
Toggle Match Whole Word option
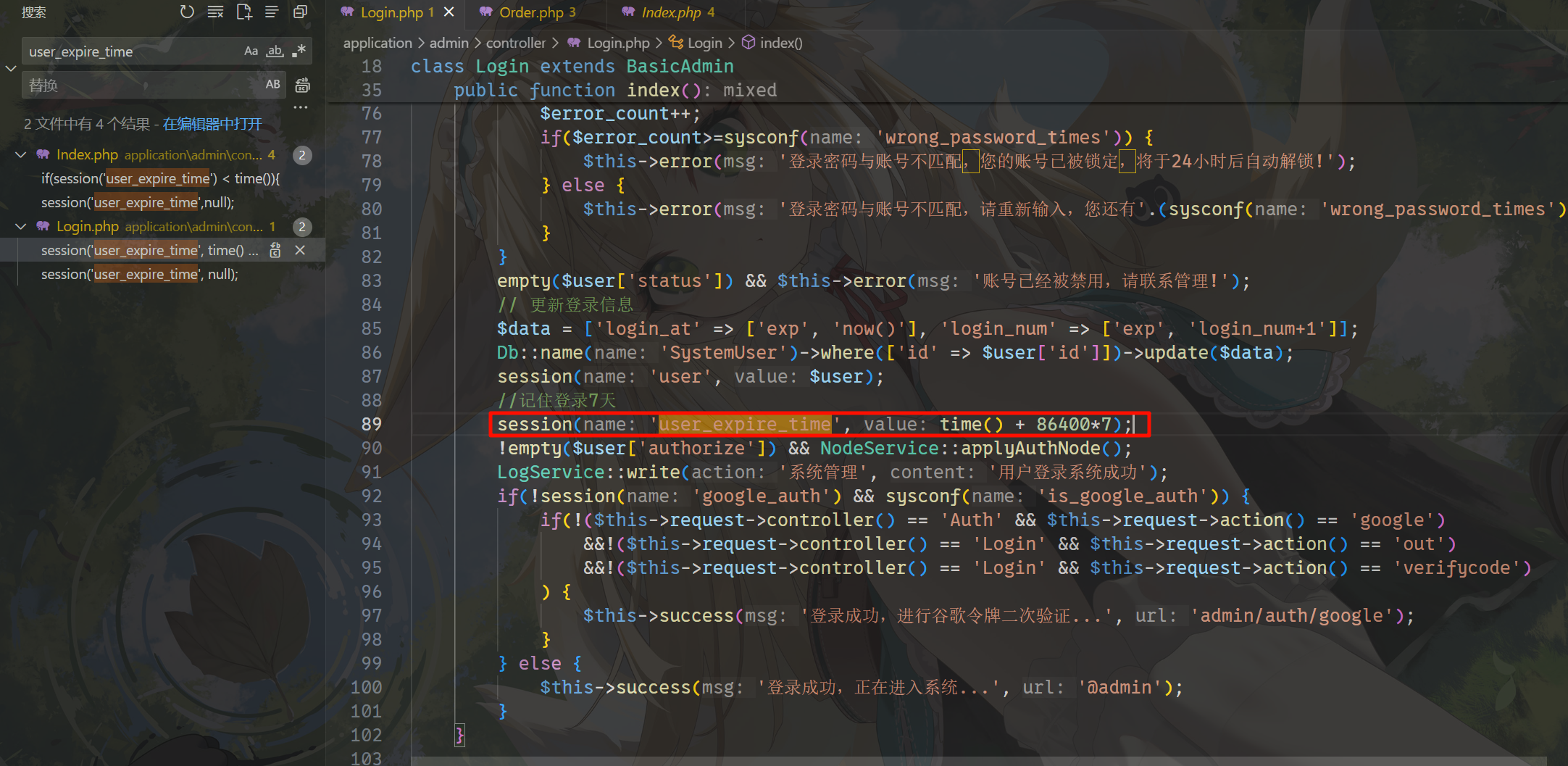coord(275,51)
